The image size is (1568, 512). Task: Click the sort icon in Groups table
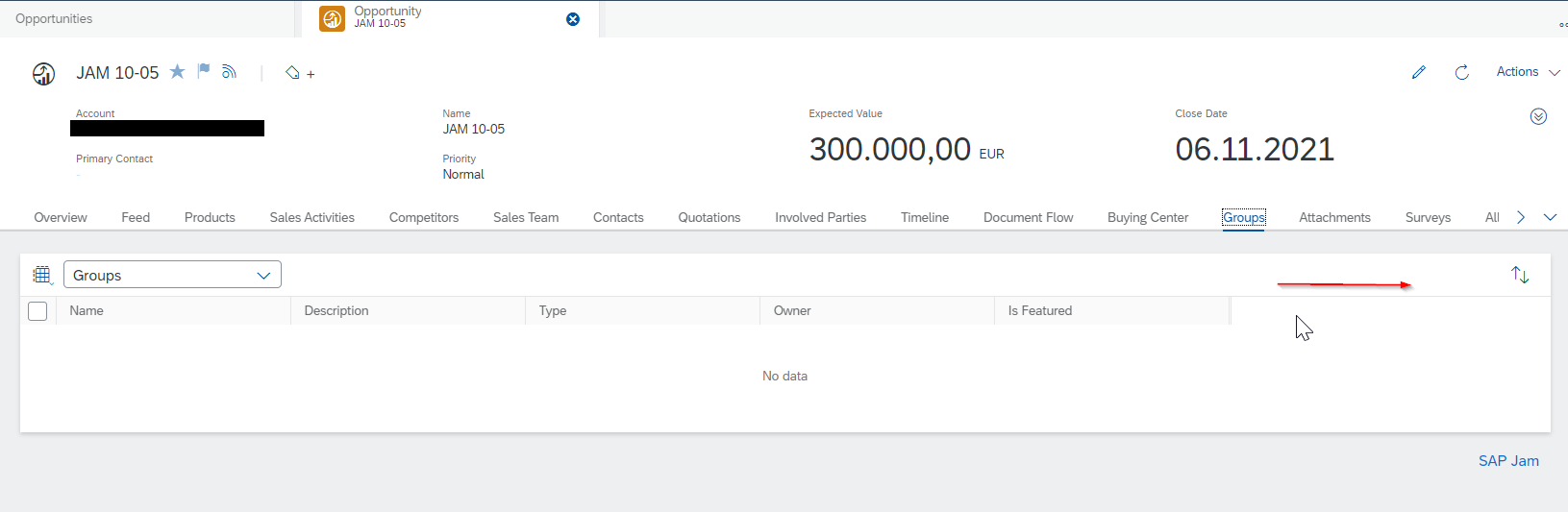pyautogui.click(x=1519, y=275)
